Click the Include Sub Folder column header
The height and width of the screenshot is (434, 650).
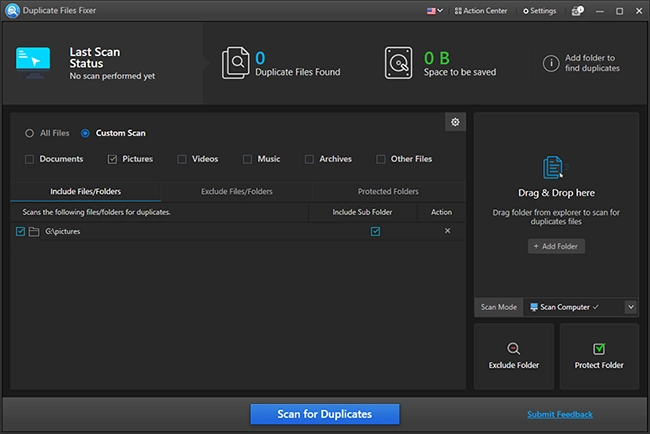362,212
